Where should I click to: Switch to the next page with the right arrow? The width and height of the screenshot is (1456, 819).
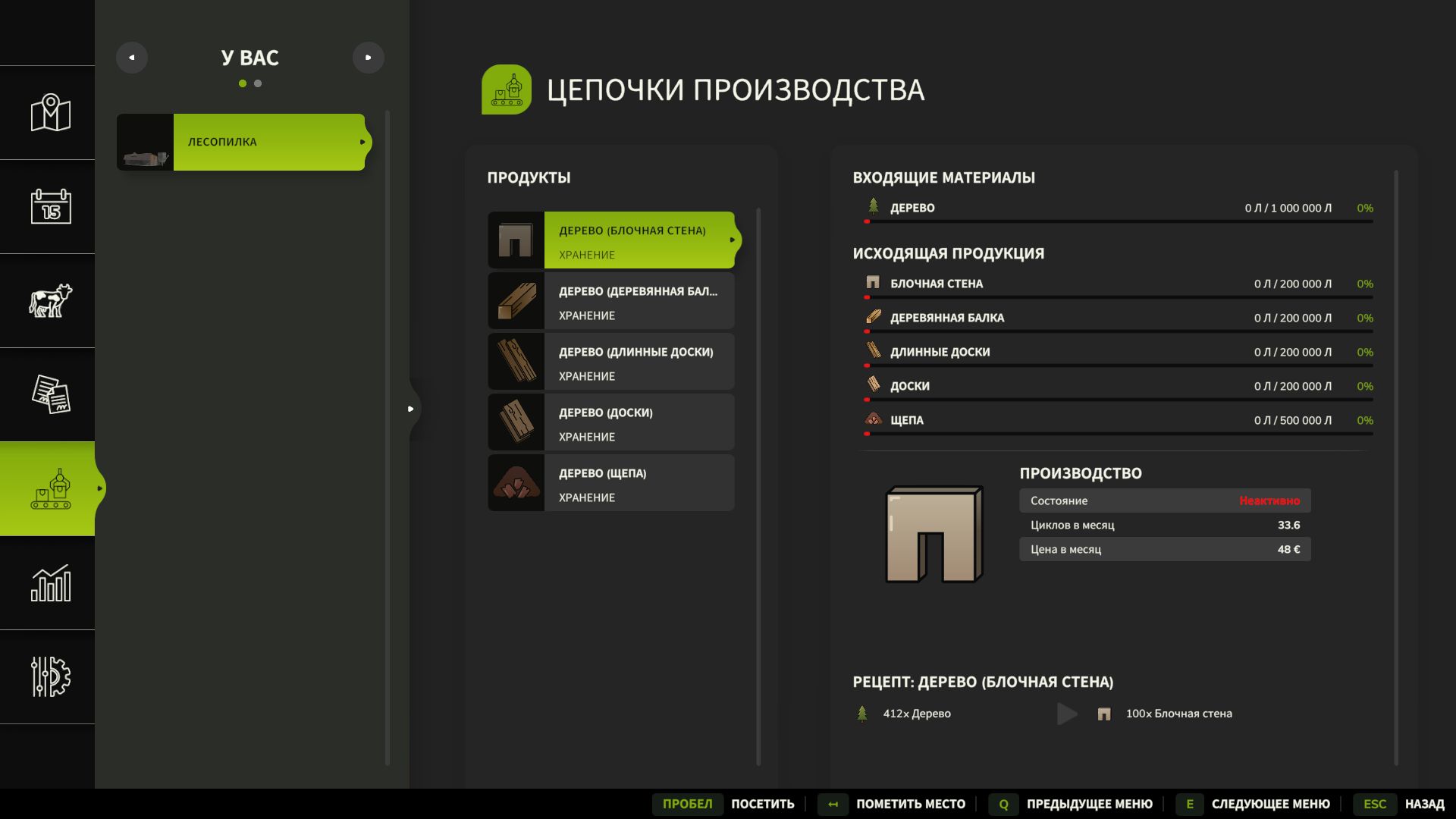[x=369, y=58]
